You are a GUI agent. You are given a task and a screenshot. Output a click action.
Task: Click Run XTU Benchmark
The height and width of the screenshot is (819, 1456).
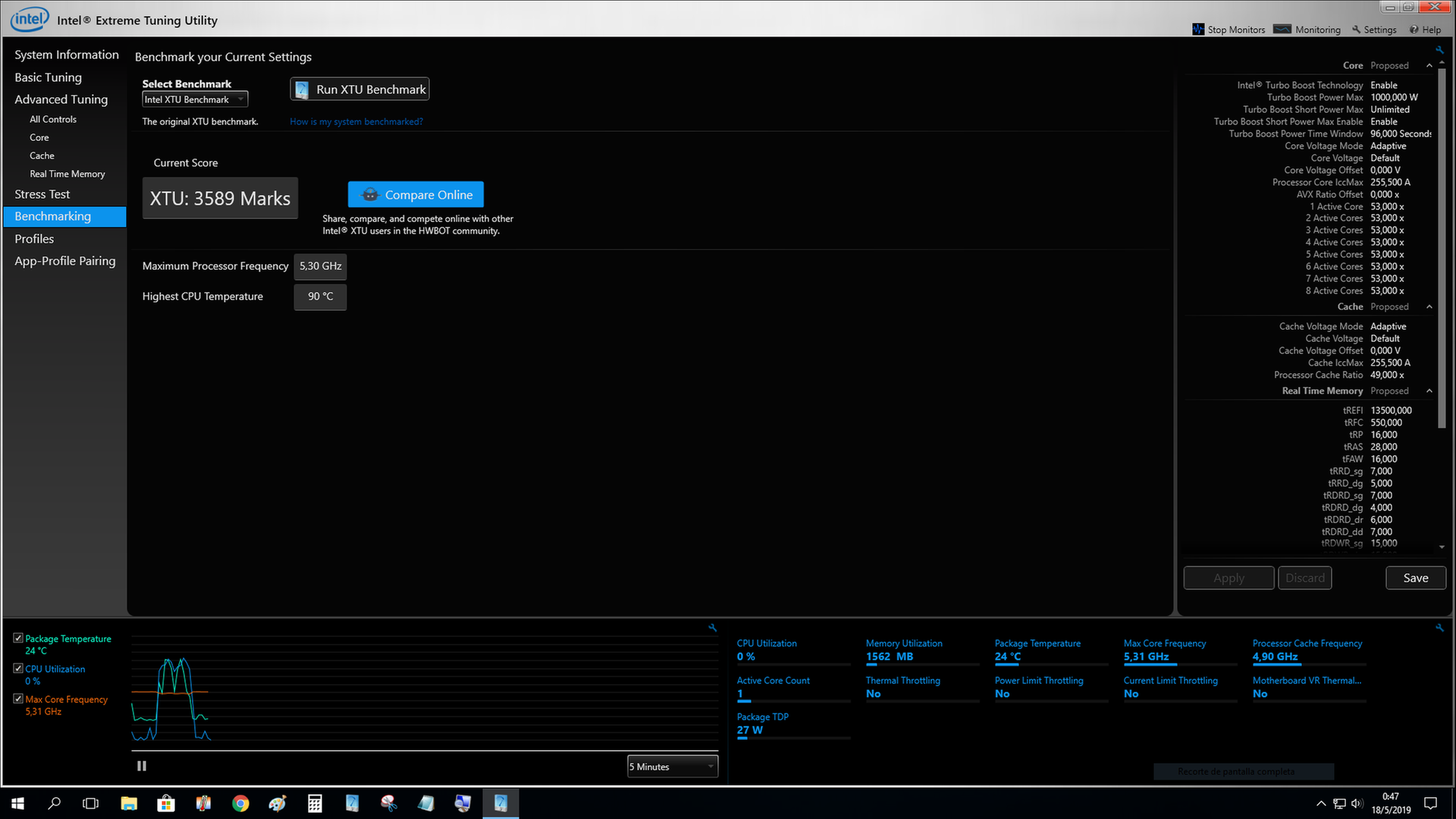[x=359, y=89]
